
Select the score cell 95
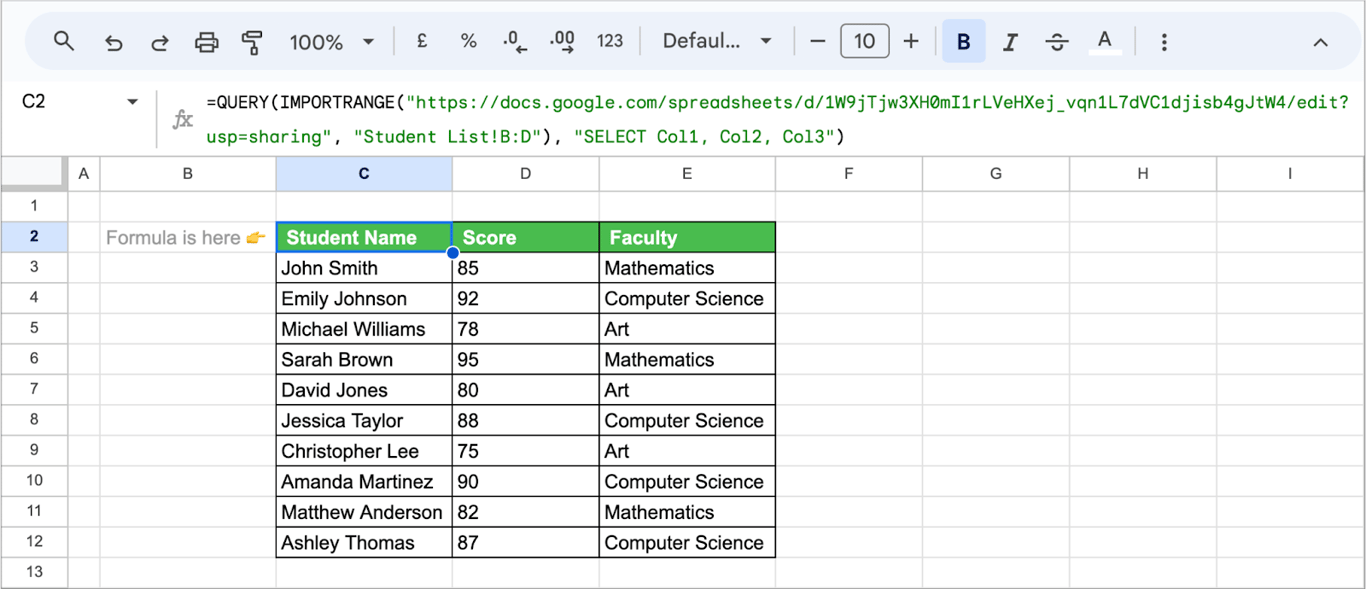tap(526, 359)
